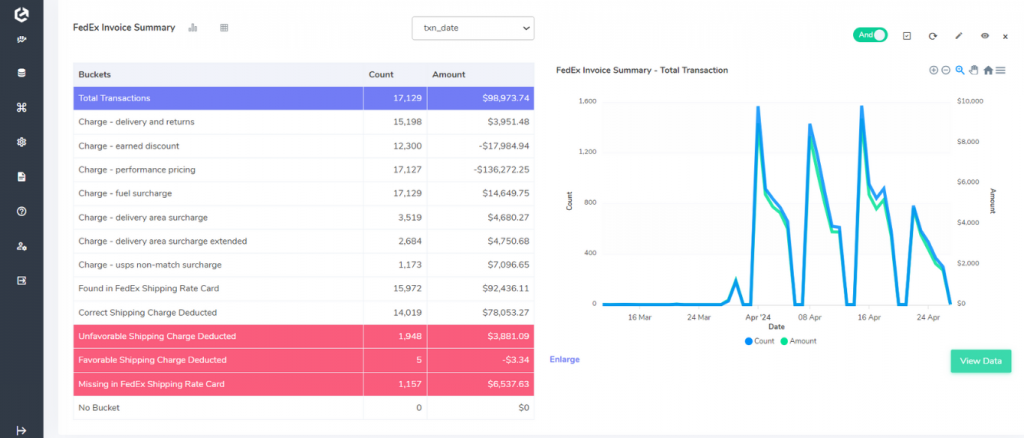Click the chart zoom out minus icon
This screenshot has width=1024, height=438.
946,70
